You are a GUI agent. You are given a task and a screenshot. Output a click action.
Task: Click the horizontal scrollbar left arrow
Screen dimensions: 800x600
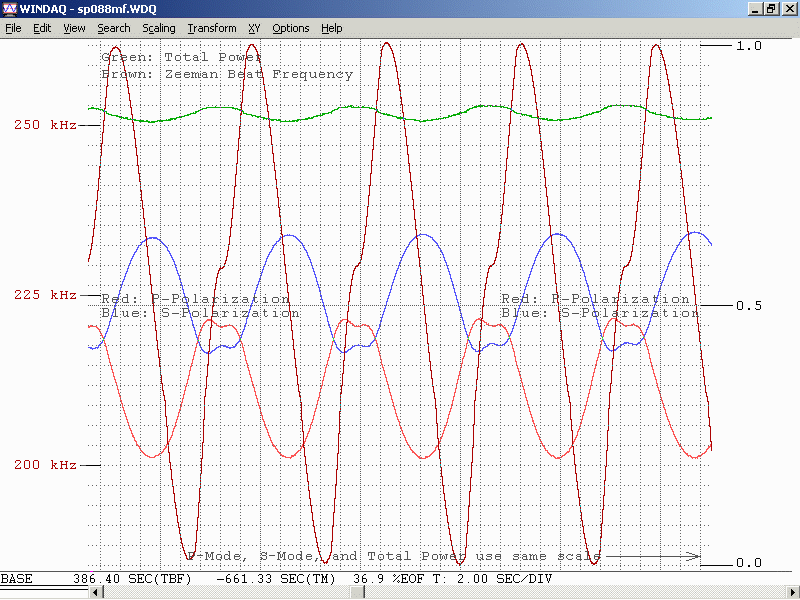tap(97, 593)
